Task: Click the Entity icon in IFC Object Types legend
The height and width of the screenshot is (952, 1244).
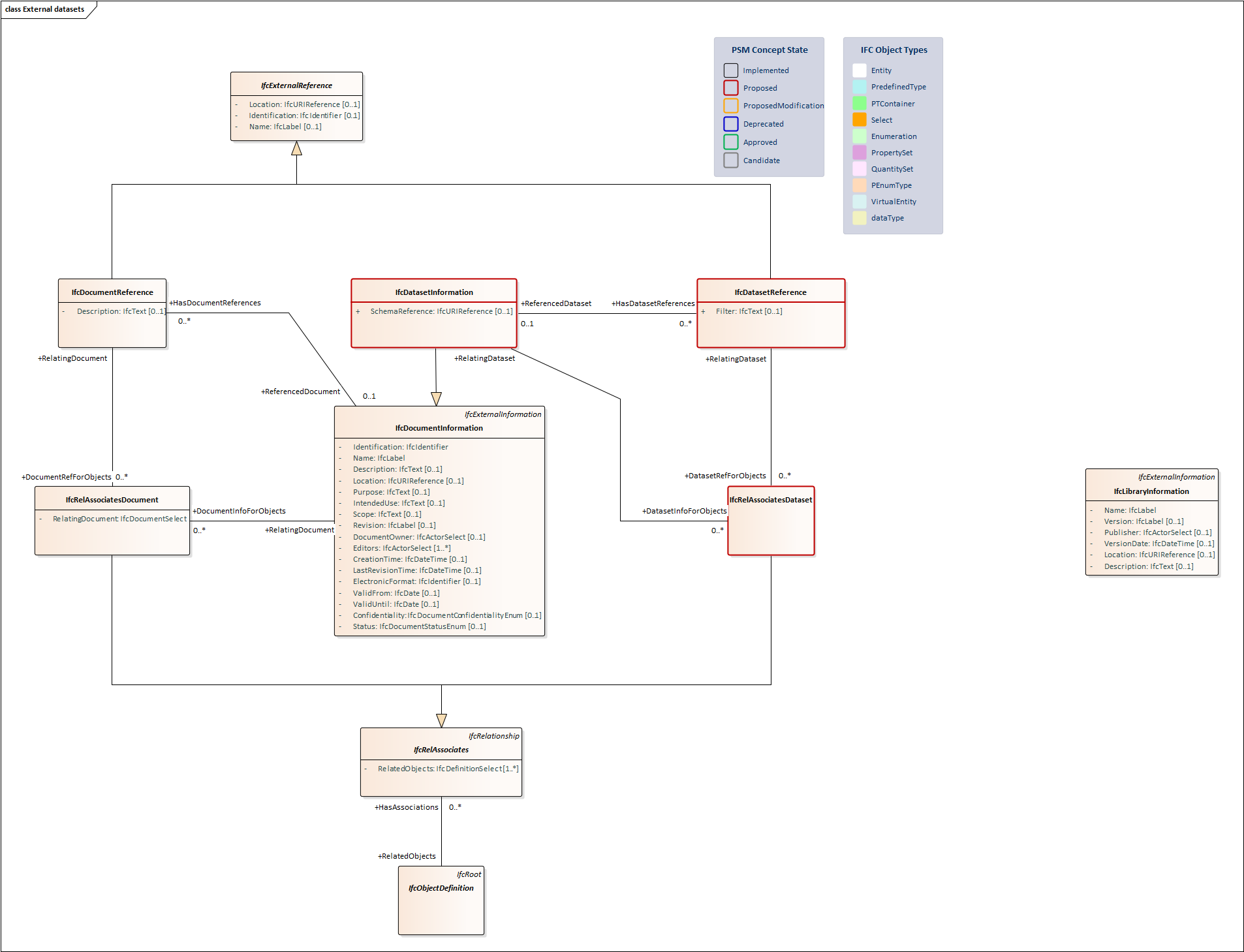Action: click(860, 70)
